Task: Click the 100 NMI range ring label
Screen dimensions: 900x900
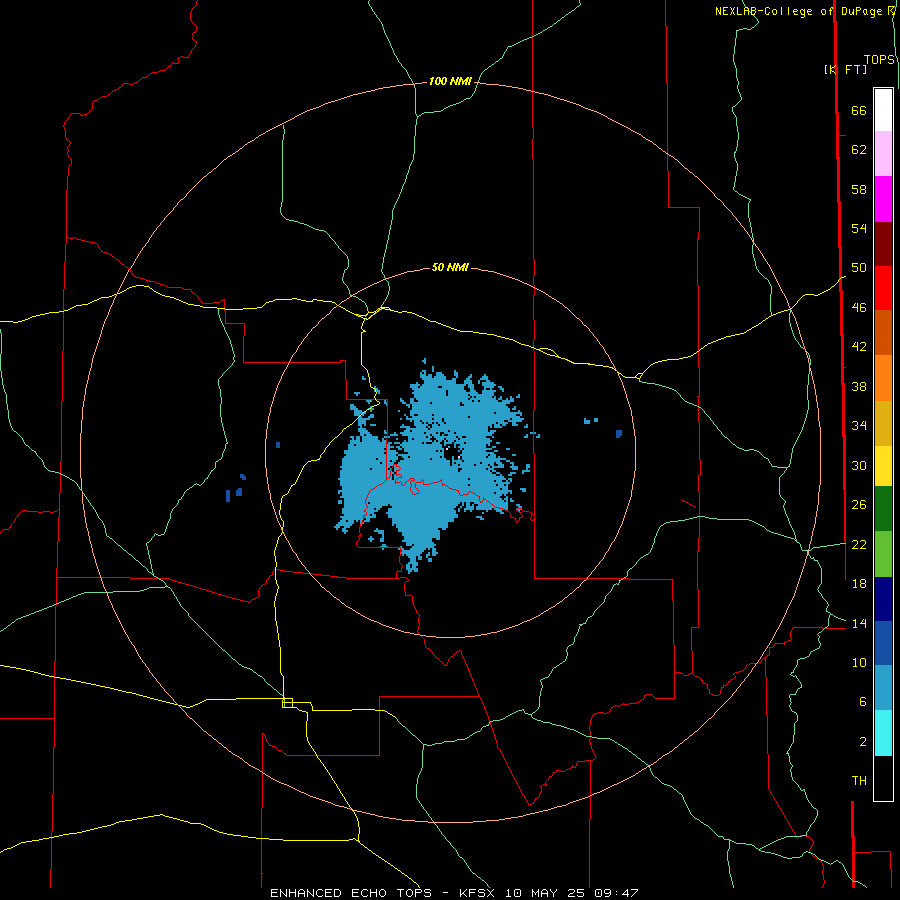Action: pos(450,82)
